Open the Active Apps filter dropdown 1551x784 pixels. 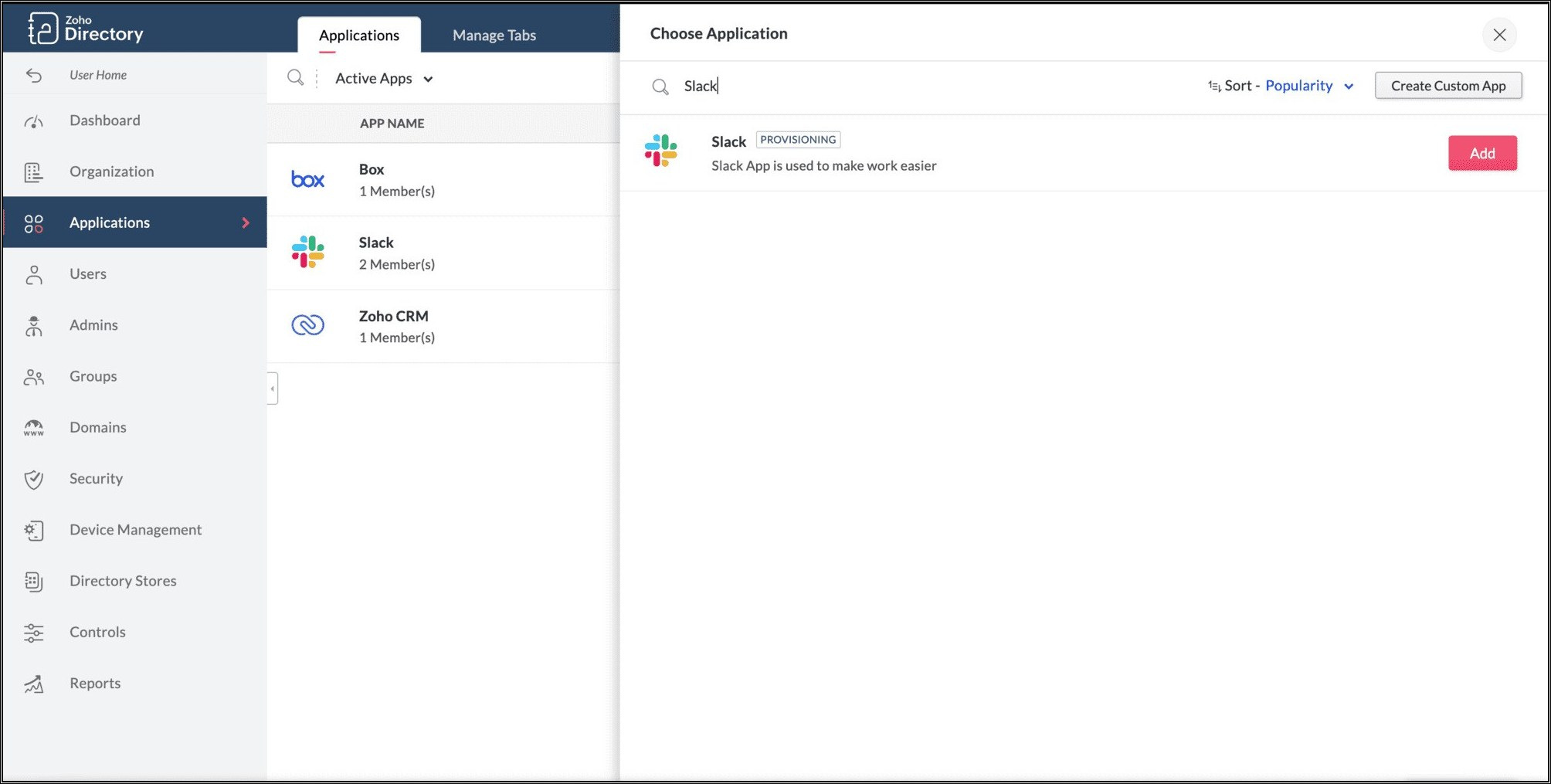384,79
